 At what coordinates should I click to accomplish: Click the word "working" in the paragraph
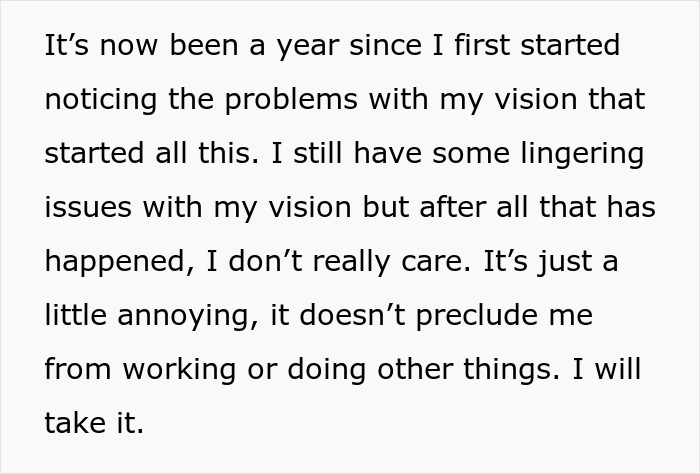179,371
